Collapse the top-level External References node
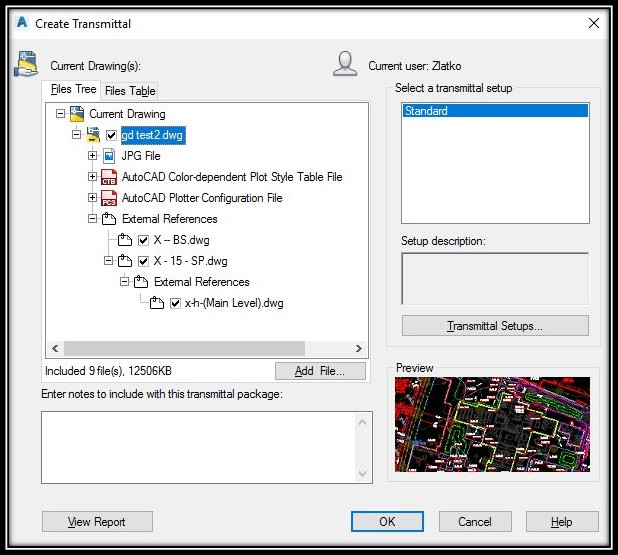 pyautogui.click(x=92, y=218)
